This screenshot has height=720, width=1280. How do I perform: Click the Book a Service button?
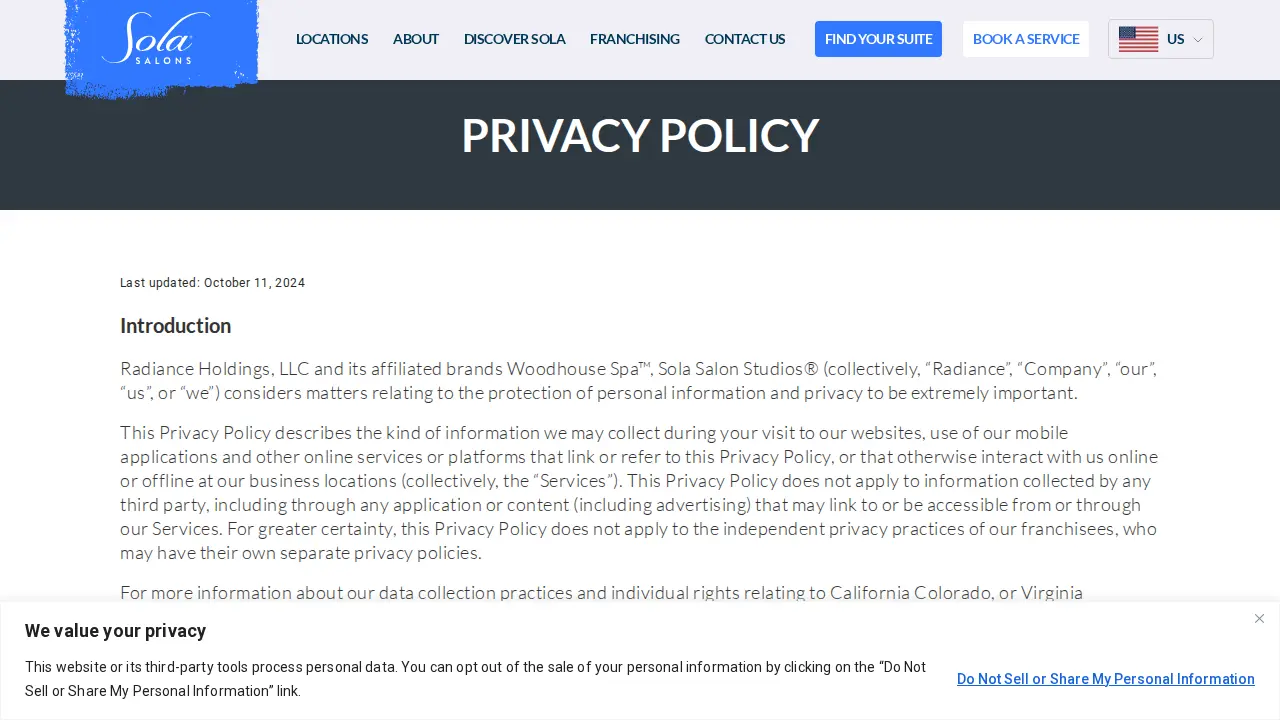(1026, 39)
